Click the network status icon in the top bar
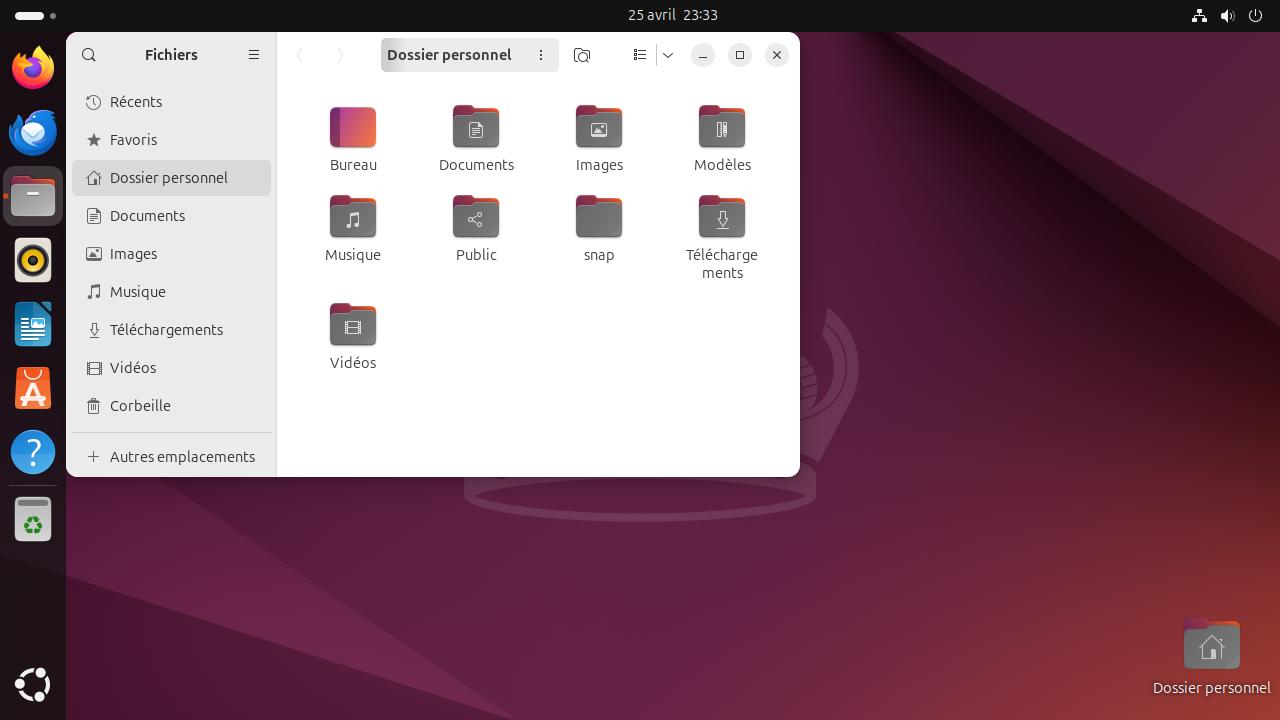This screenshot has height=720, width=1280. (1199, 15)
